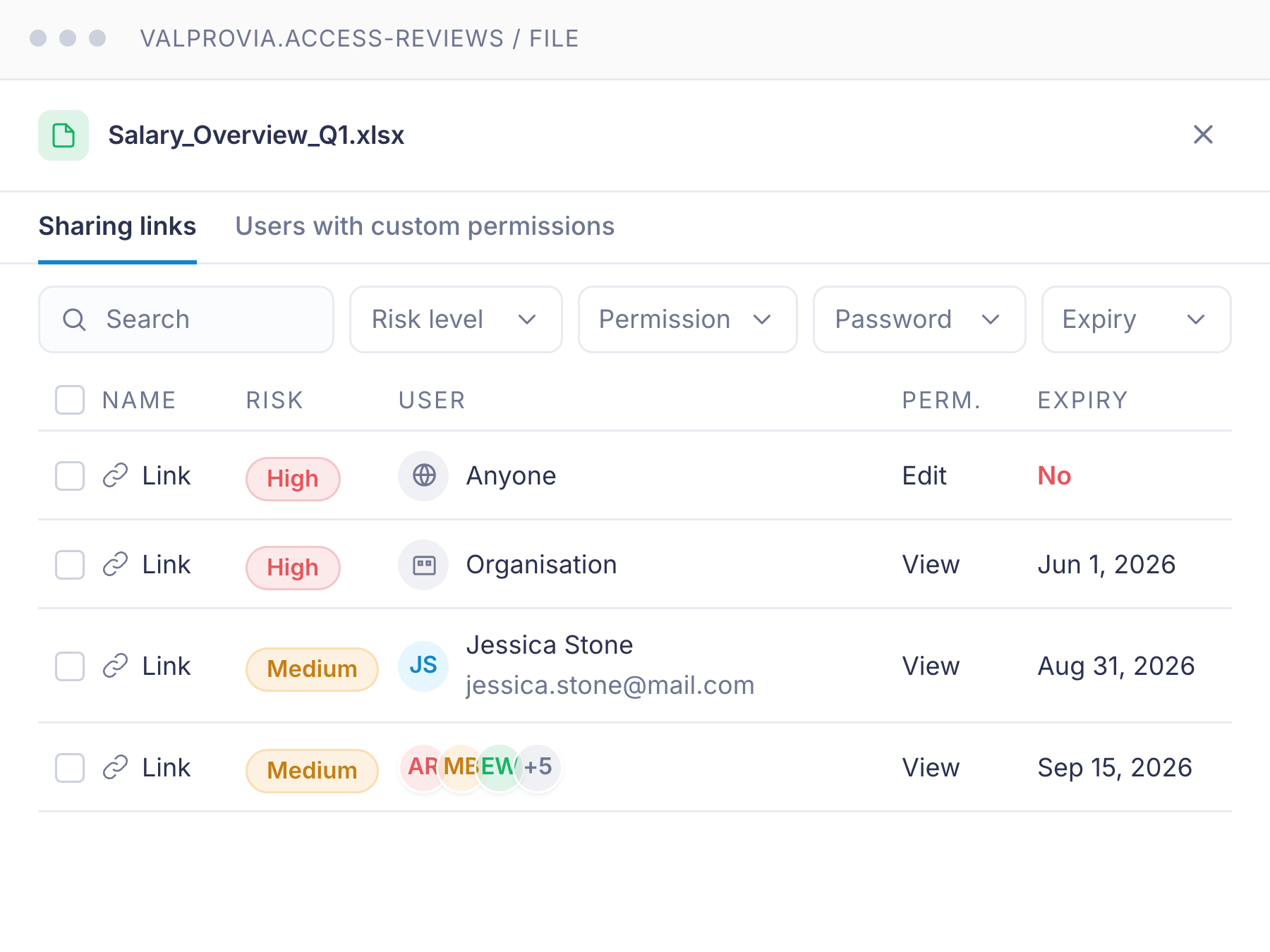The height and width of the screenshot is (952, 1270).
Task: Click the High risk badge for Organisation
Action: [x=293, y=568]
